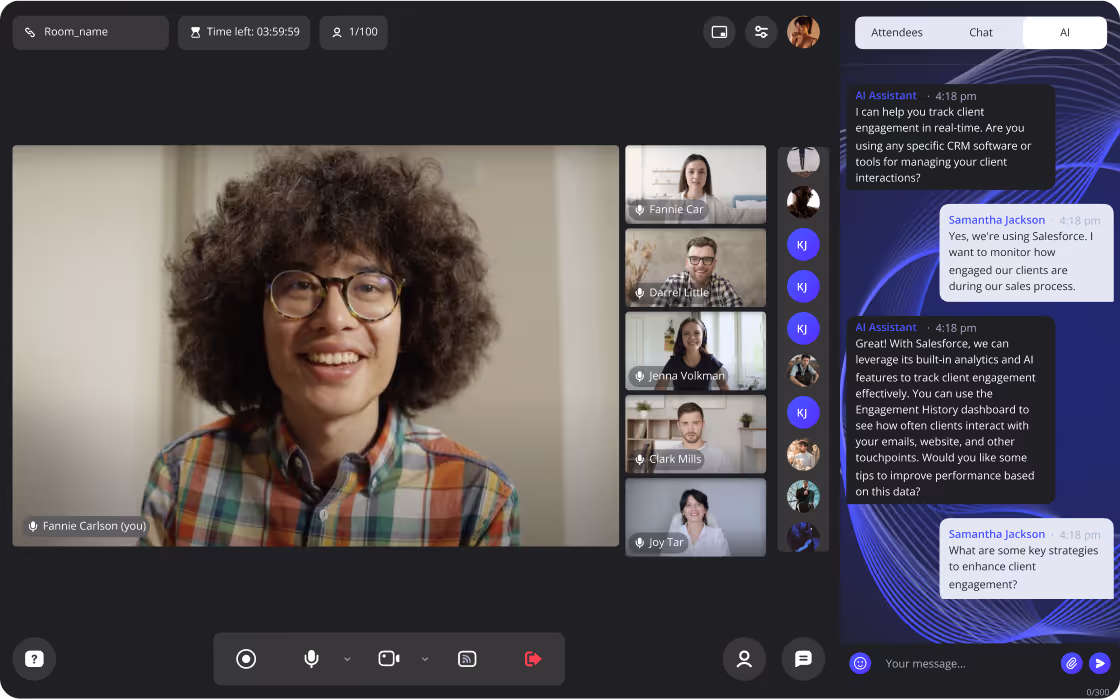Screen dimensions: 1120x699
Task: Click mic icon beside Joy Tar
Action: point(640,543)
